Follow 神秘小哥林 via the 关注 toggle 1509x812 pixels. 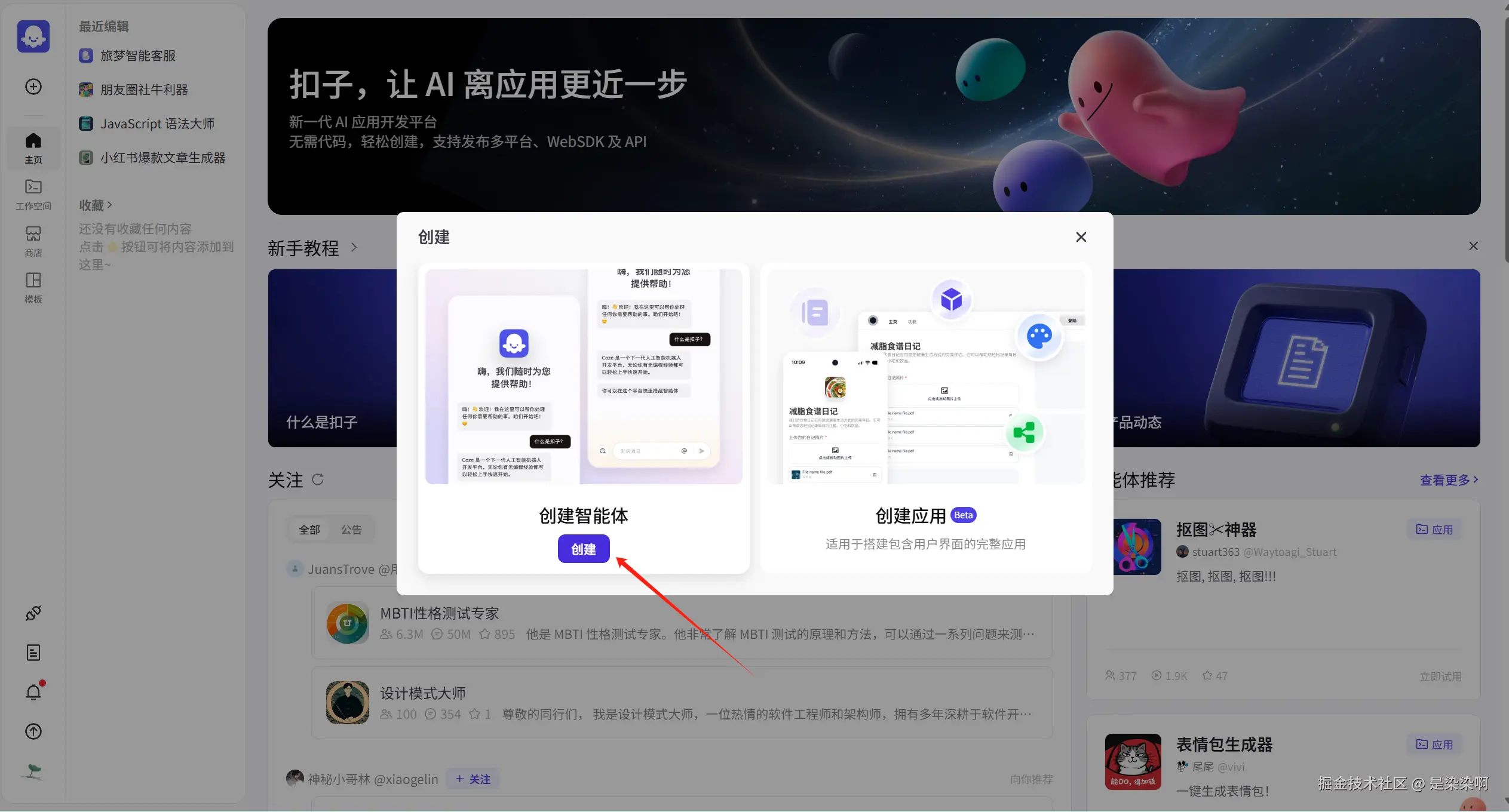click(471, 779)
